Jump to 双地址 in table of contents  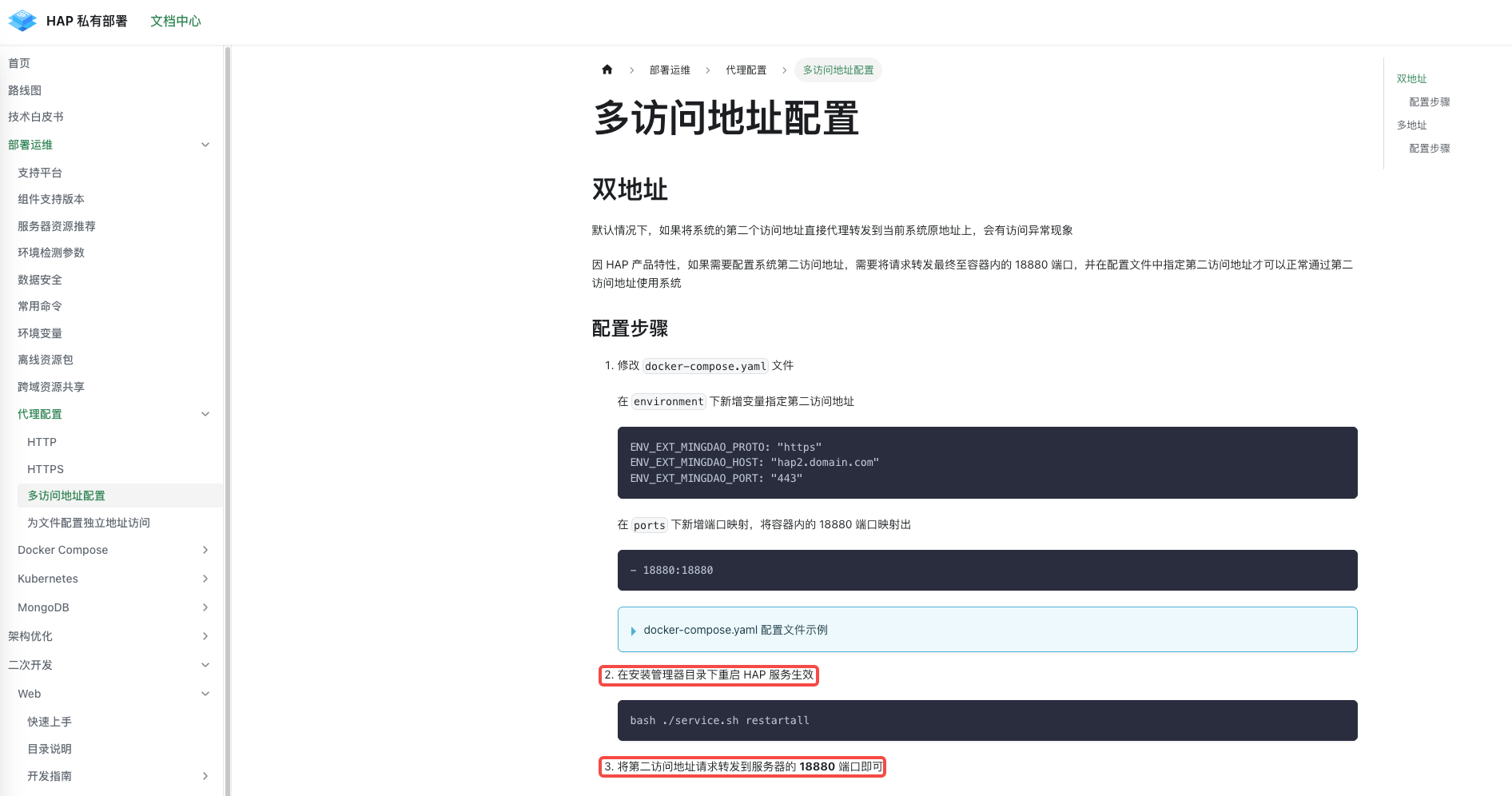pos(1412,78)
